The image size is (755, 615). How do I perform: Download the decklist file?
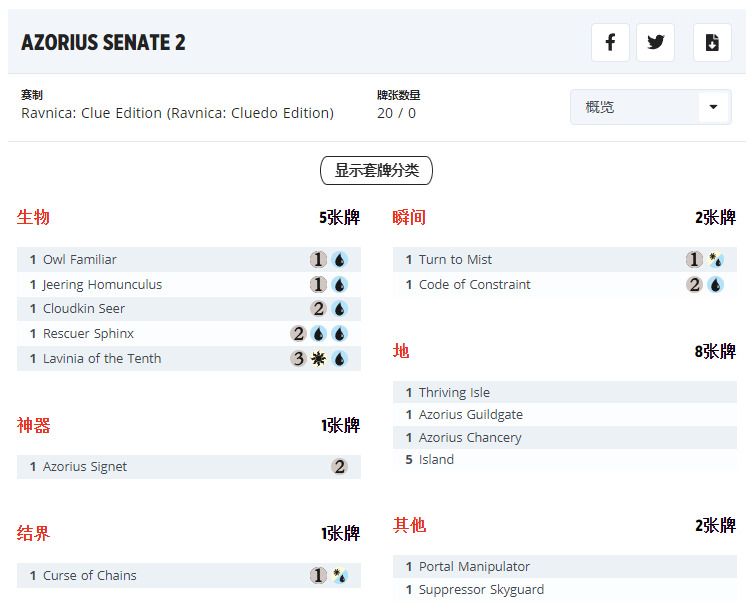coord(712,43)
